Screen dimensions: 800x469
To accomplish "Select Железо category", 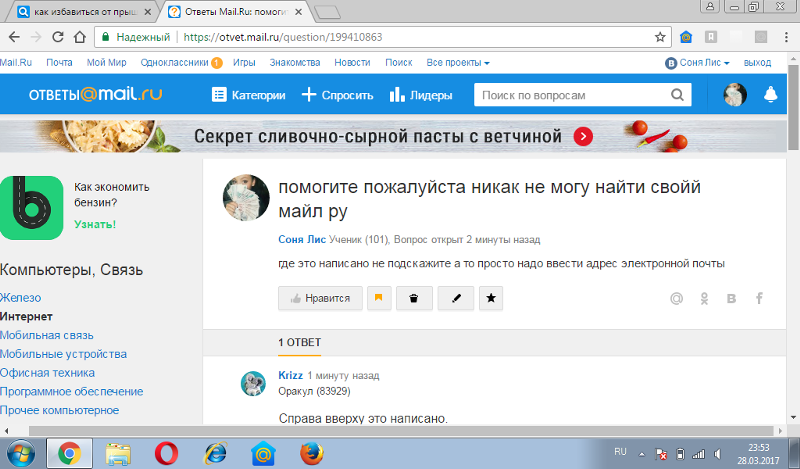I will (x=20, y=298).
